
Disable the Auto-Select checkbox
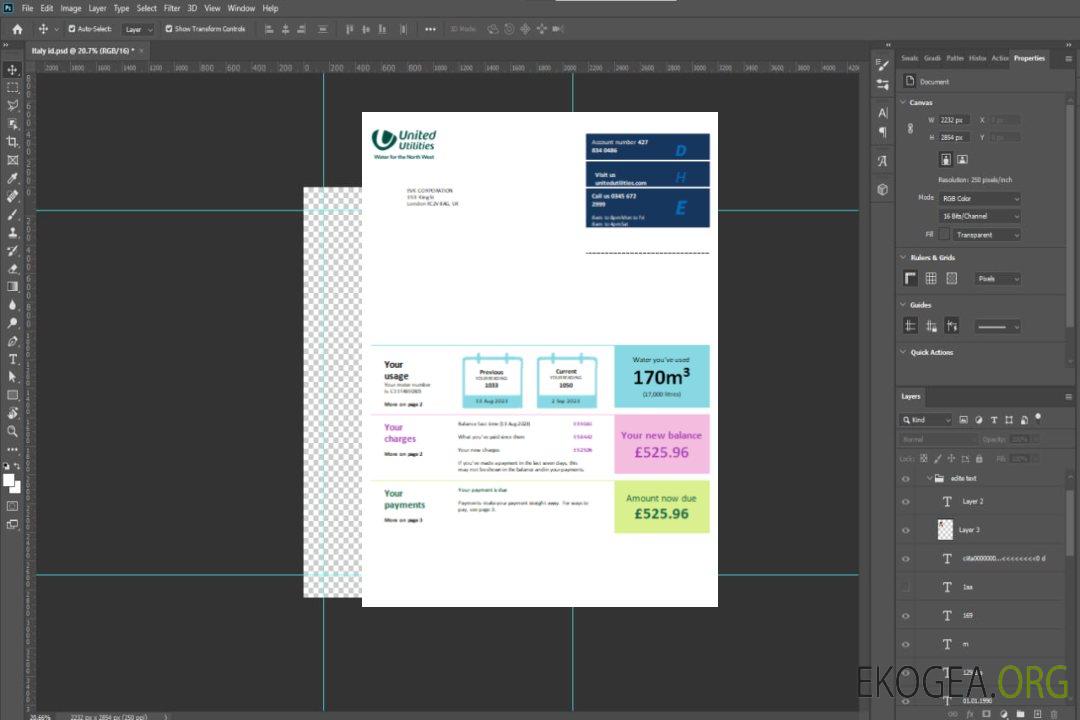pyautogui.click(x=71, y=29)
